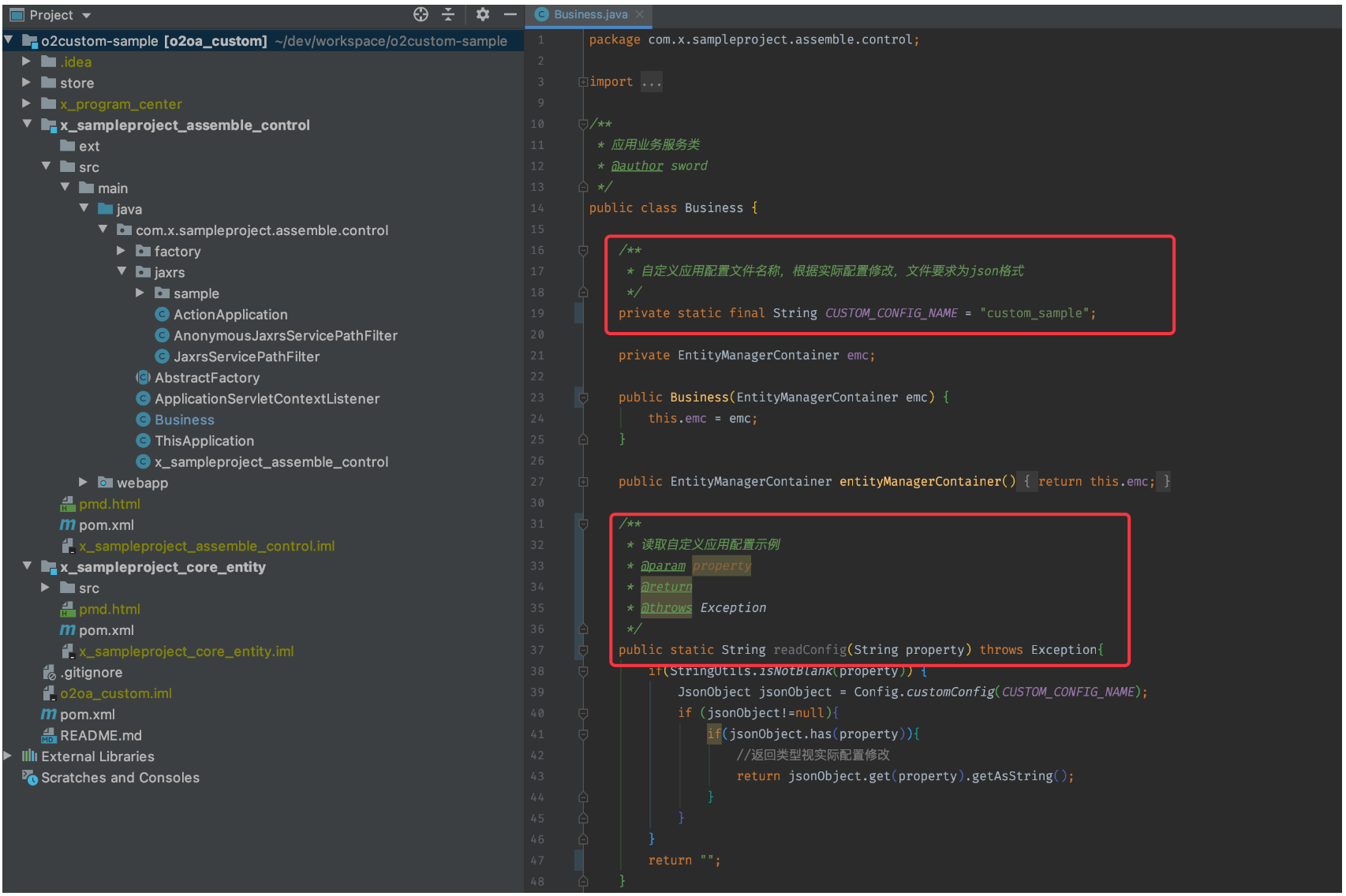
Task: Select the Business.java tab
Action: coord(590,14)
